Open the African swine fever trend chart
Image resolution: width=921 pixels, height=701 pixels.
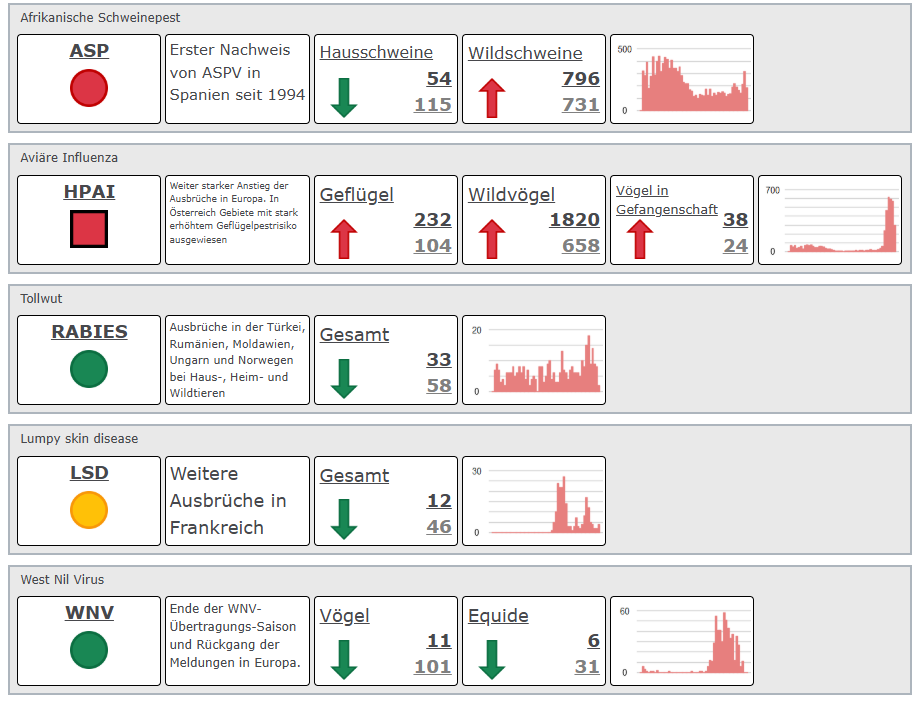click(682, 80)
